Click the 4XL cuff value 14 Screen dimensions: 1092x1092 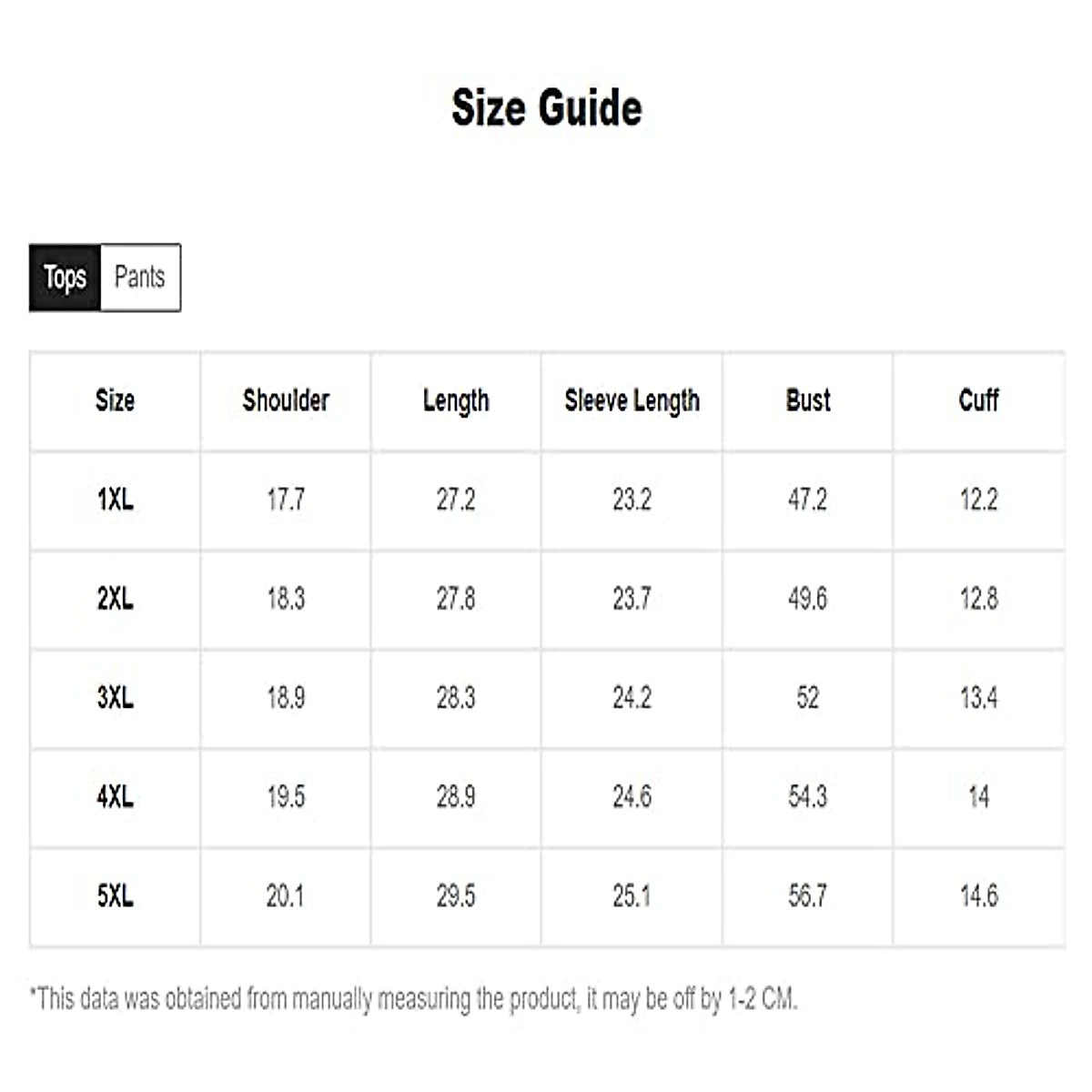978,797
